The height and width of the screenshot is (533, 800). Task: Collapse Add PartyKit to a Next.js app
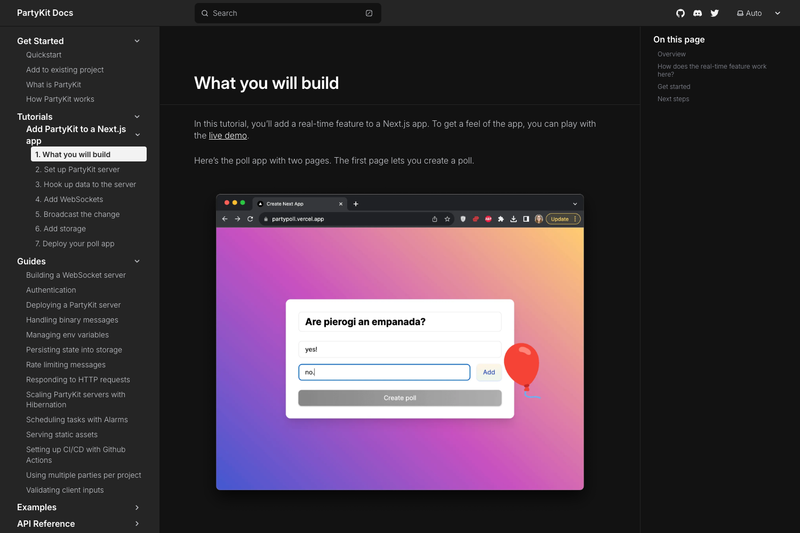click(x=137, y=135)
